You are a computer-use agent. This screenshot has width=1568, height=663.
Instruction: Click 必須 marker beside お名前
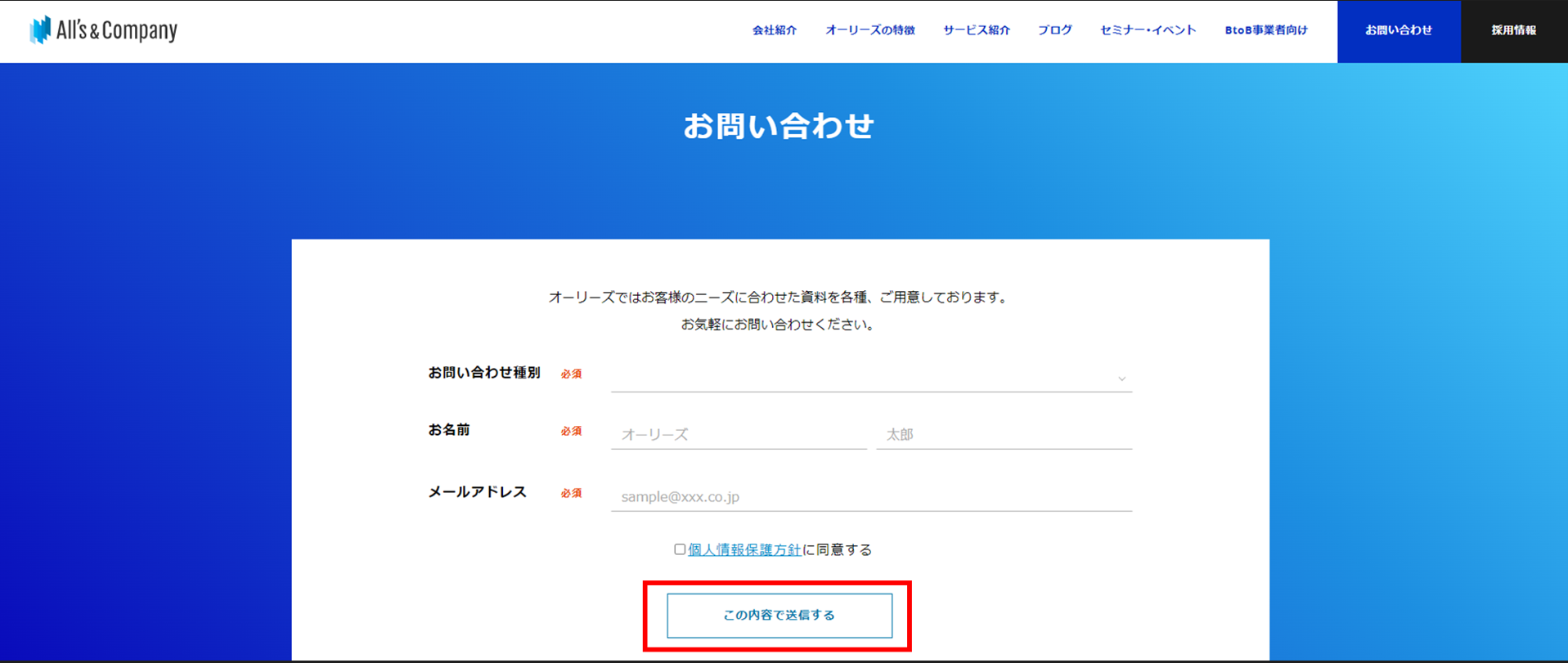(x=571, y=431)
